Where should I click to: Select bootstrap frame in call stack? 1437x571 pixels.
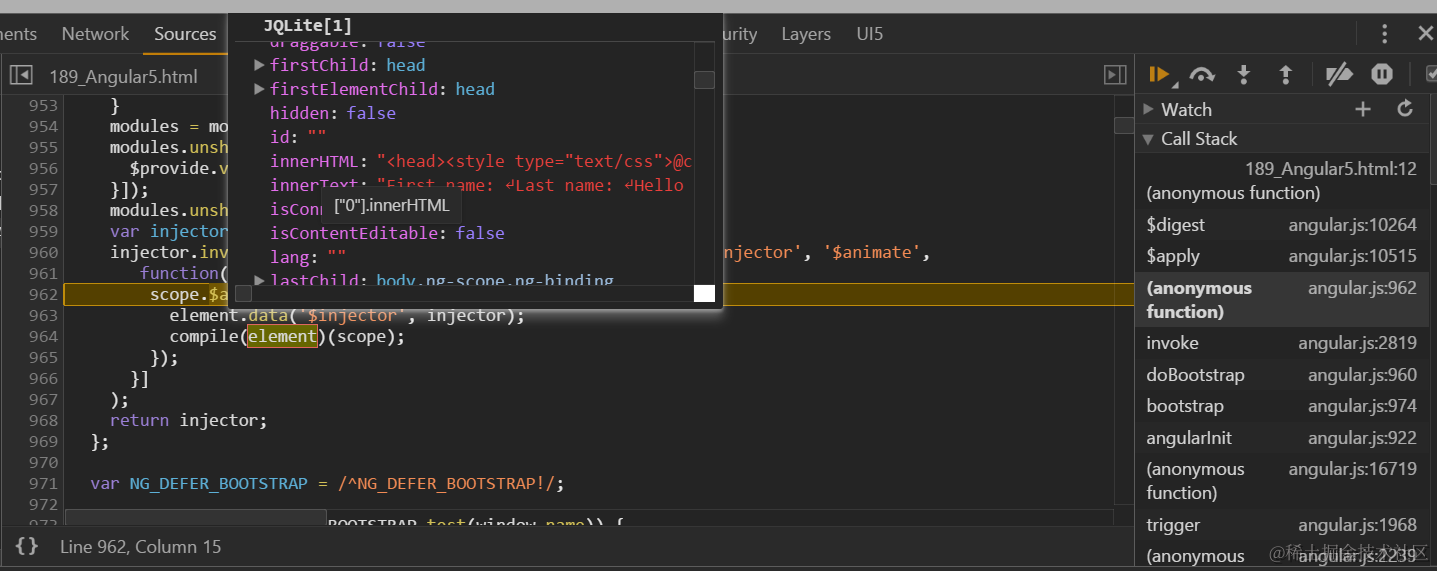1282,406
